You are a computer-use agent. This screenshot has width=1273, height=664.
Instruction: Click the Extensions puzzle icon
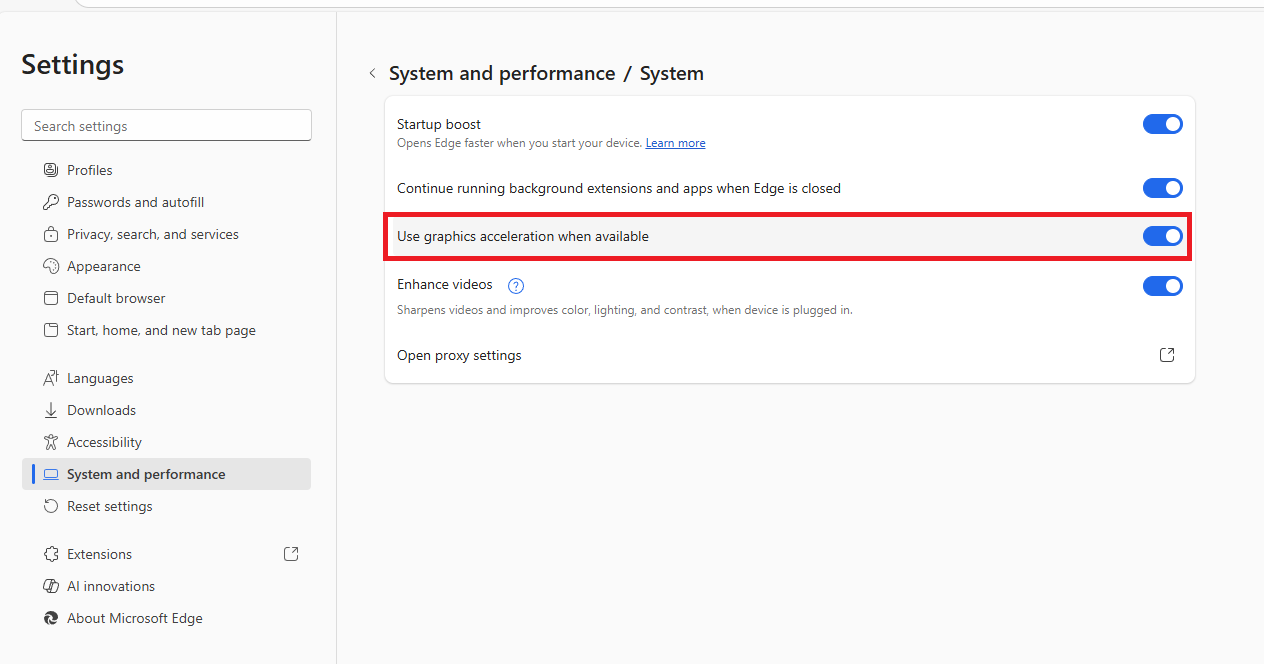(x=51, y=554)
